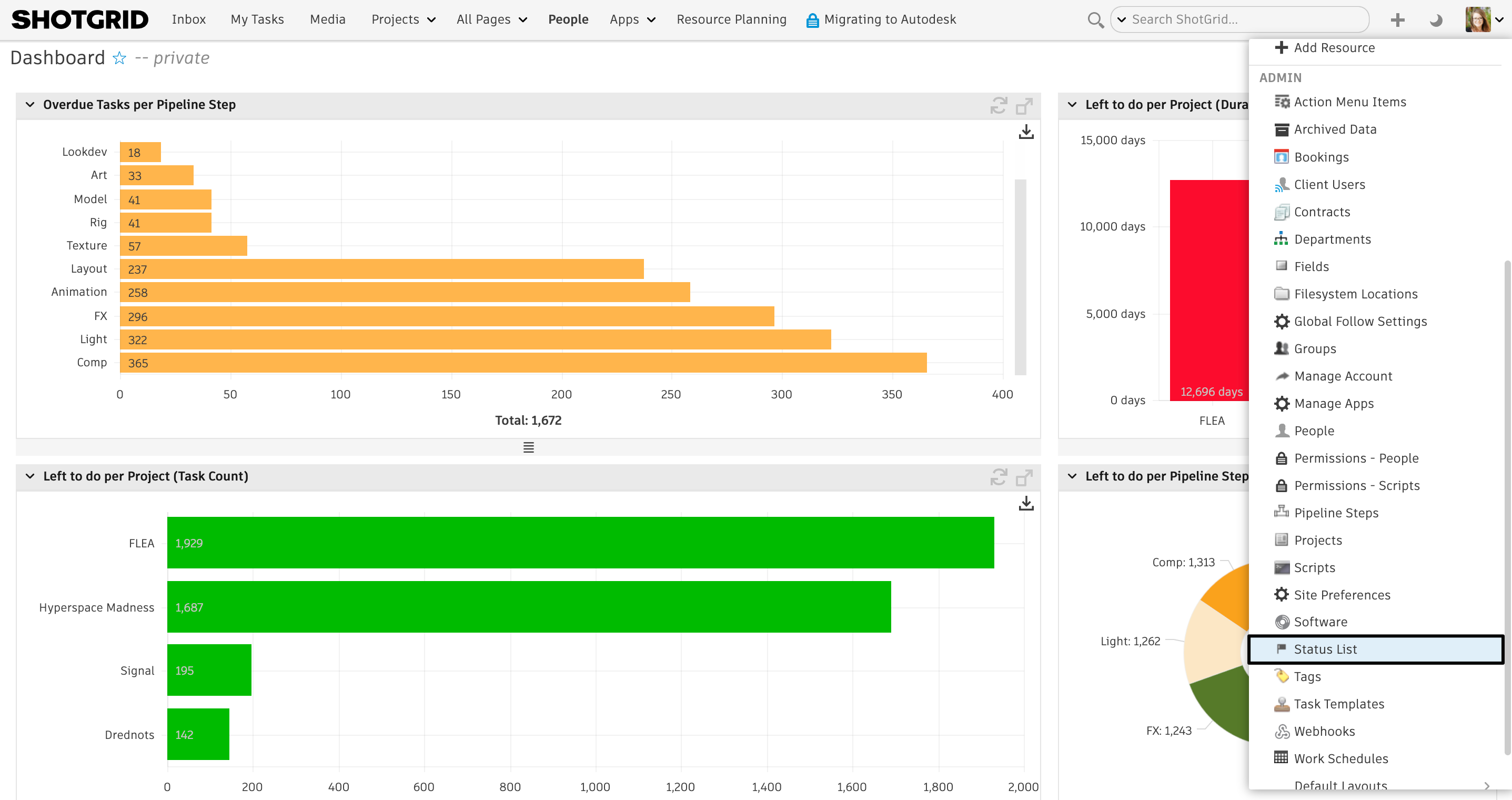The image size is (1512, 800).
Task: Toggle the favorite star next to Dashboard
Action: (119, 57)
